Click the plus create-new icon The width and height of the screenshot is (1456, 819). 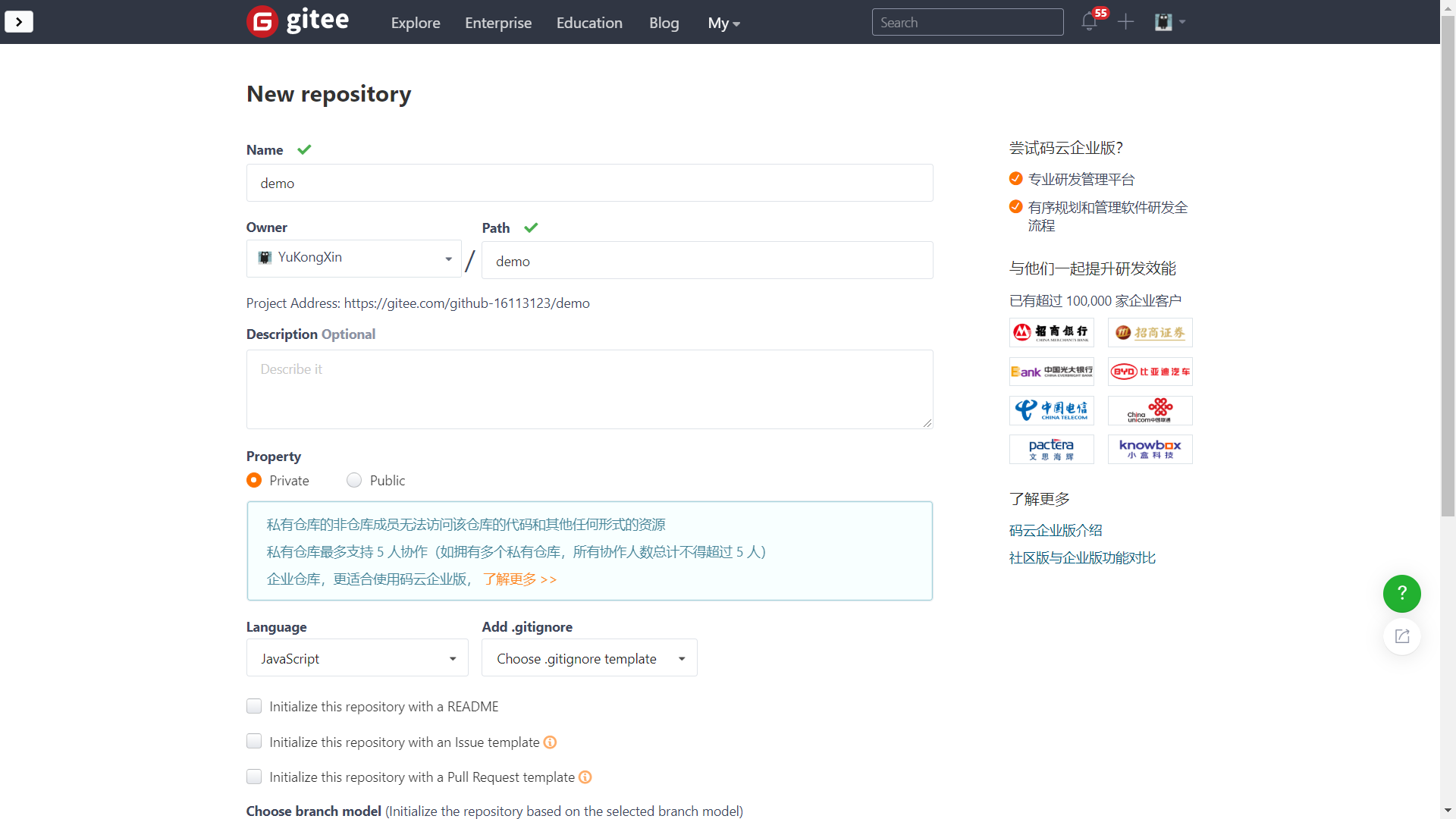click(x=1125, y=22)
